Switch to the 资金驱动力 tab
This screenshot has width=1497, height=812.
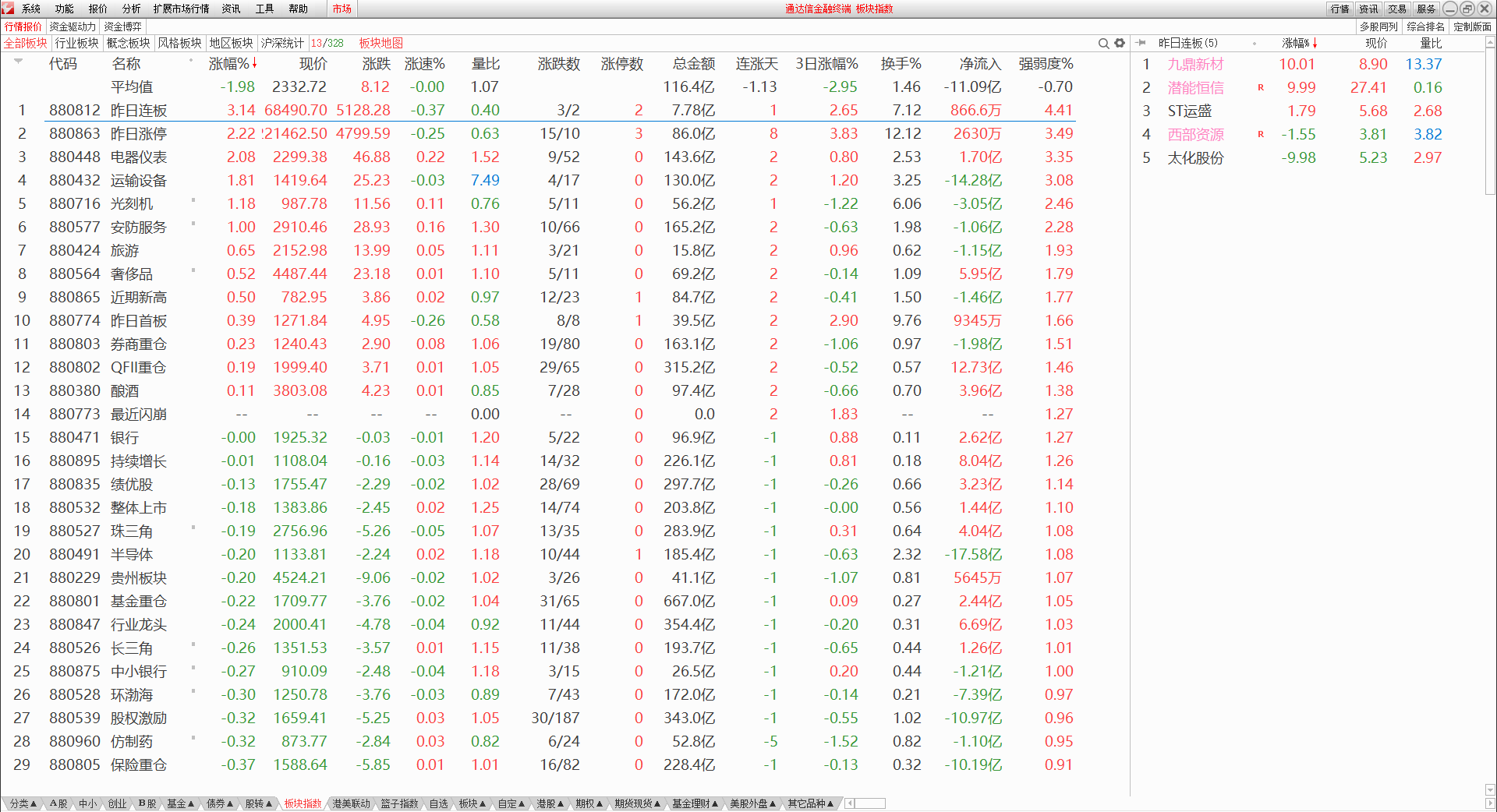coord(73,26)
